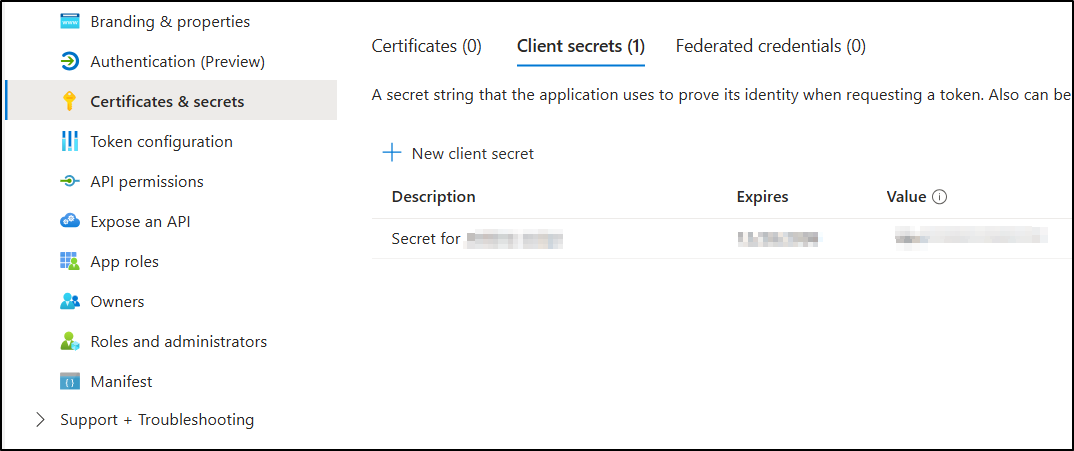
Task: Click the Certificates & secrets key icon
Action: click(x=70, y=101)
